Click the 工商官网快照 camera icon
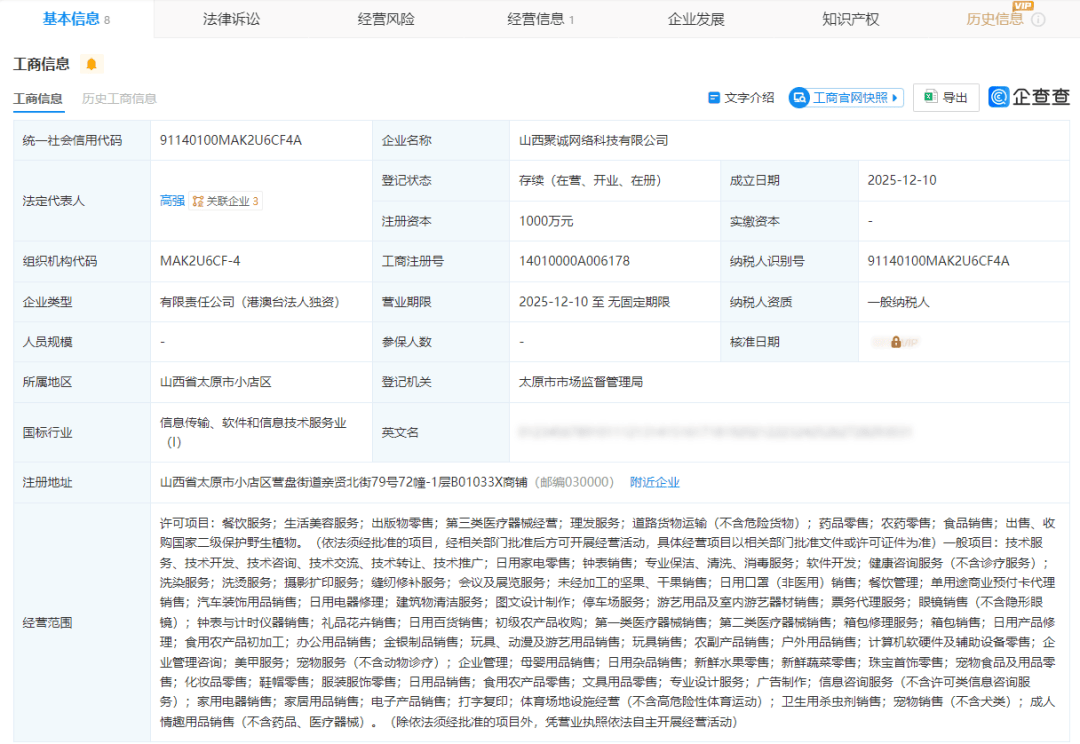Screen dimensions: 1080x744 click(799, 98)
